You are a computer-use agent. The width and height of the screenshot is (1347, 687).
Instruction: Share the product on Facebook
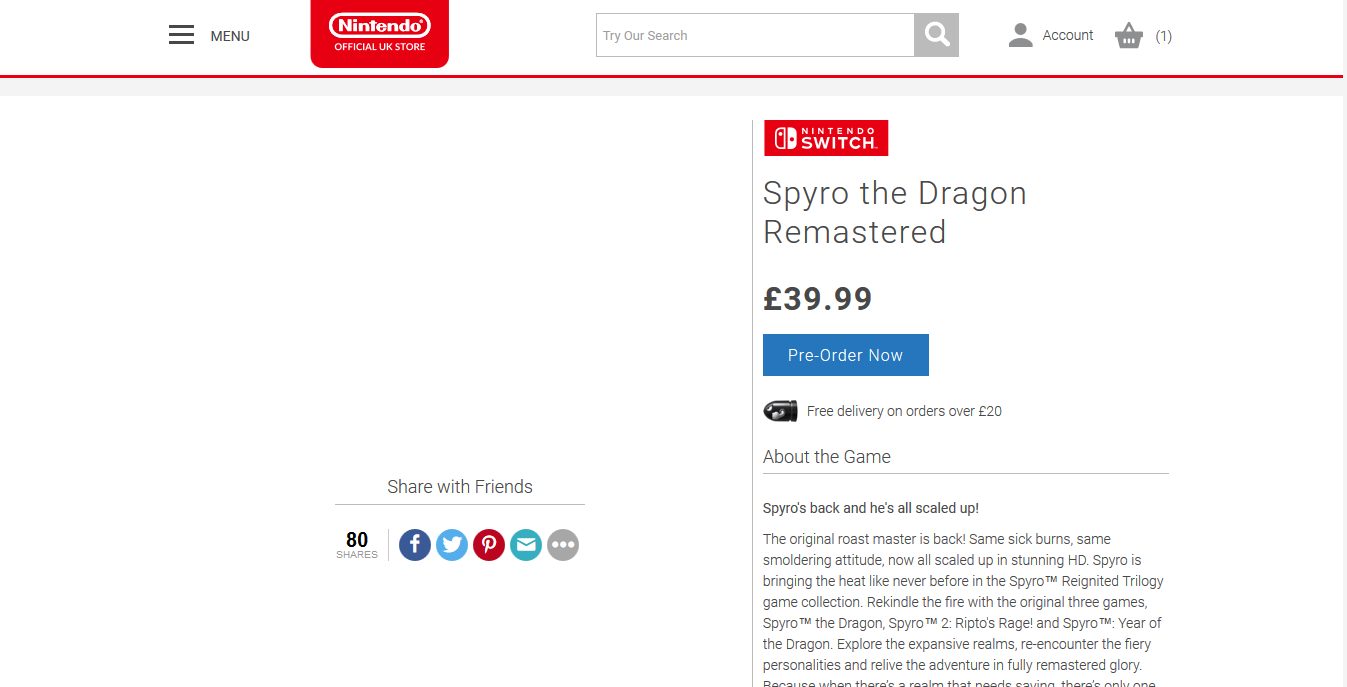415,545
